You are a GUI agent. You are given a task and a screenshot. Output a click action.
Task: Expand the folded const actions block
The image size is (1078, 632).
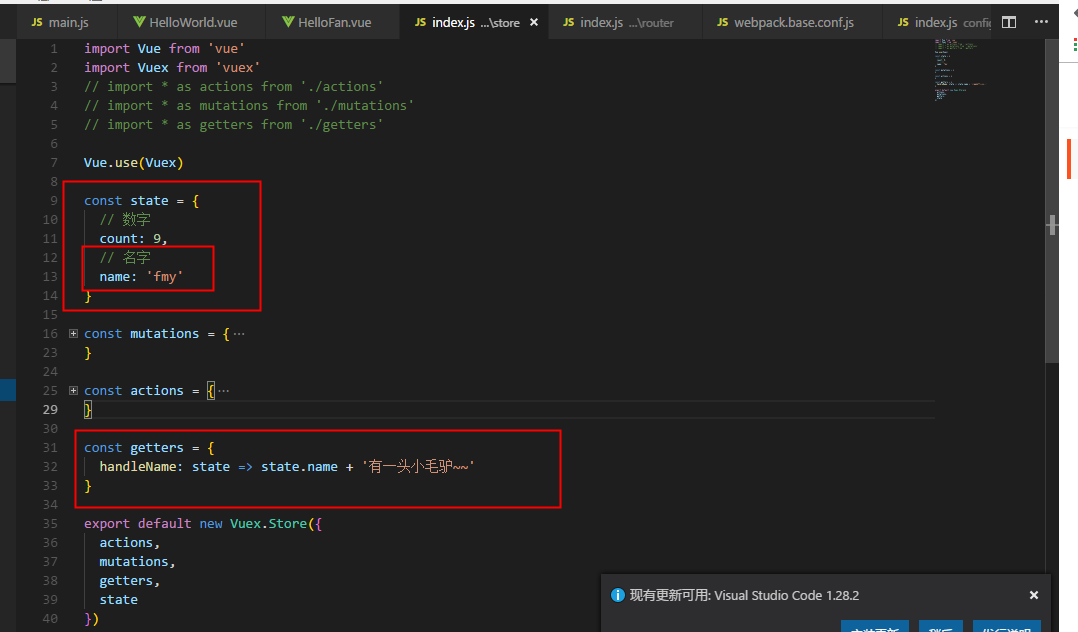[x=74, y=391]
